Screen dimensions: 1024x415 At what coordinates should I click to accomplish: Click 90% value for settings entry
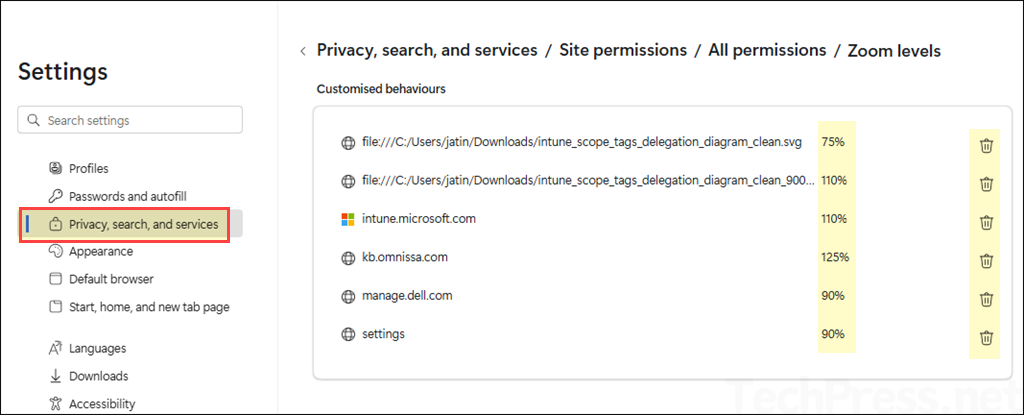pos(833,334)
